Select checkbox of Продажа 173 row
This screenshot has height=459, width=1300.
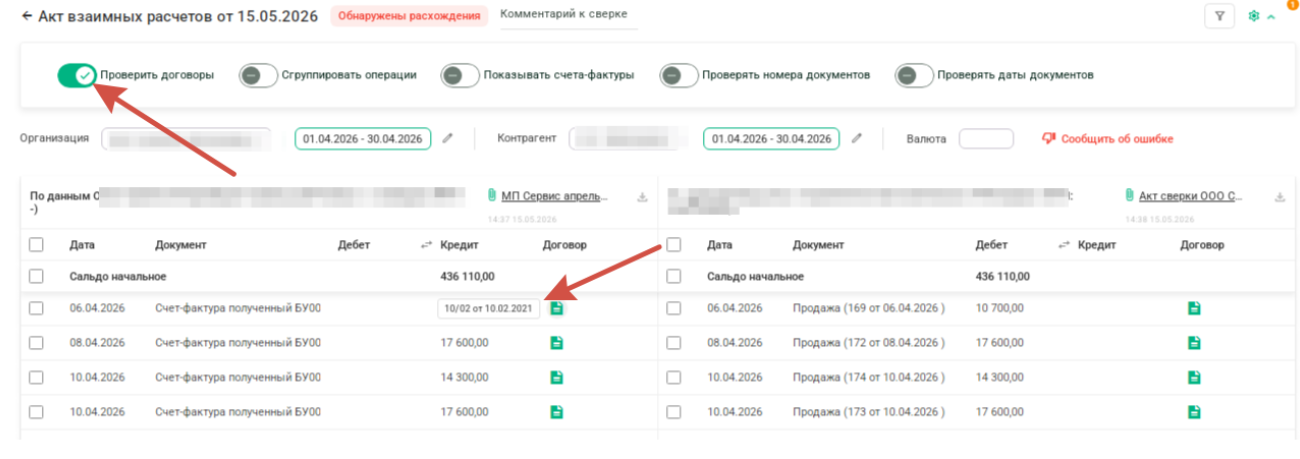[x=674, y=411]
